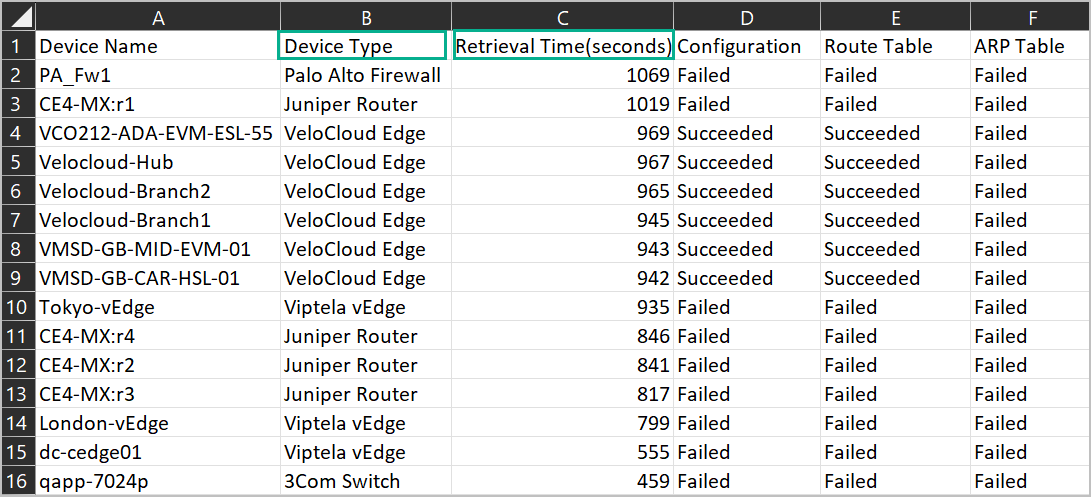The image size is (1091, 497).
Task: Click the "3Com Switch" cell
Action: (x=364, y=481)
